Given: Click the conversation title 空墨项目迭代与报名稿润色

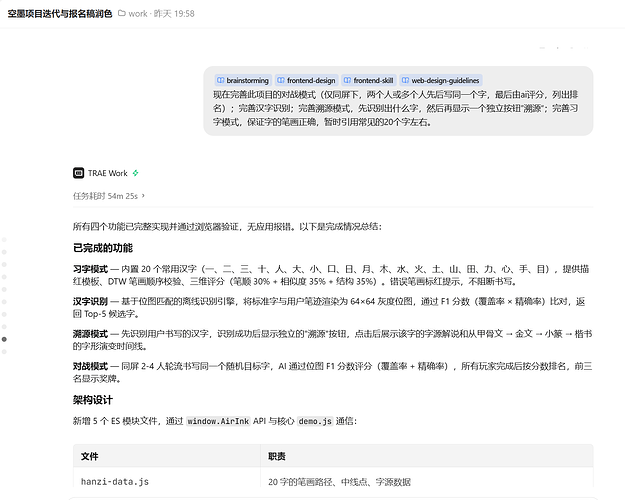Looking at the screenshot, I should [60, 14].
